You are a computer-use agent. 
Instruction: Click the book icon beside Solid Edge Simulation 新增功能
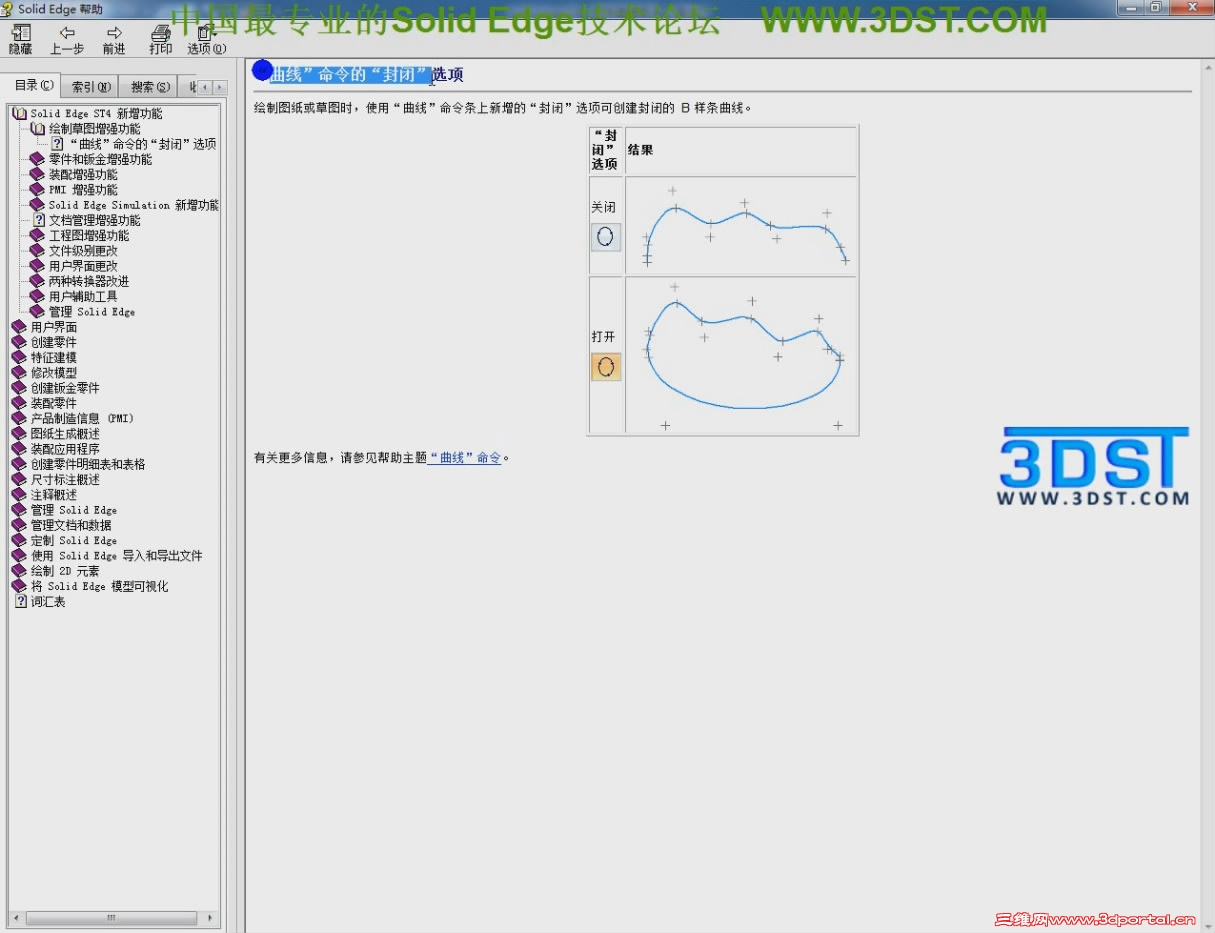tap(38, 205)
